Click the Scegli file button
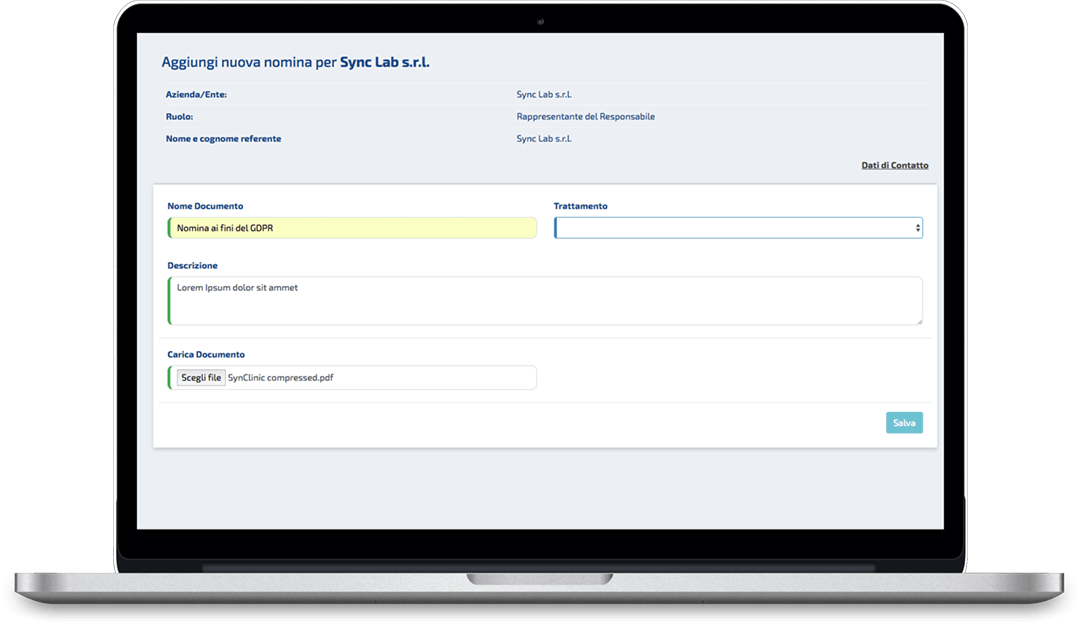This screenshot has height=624, width=1080. [x=201, y=377]
